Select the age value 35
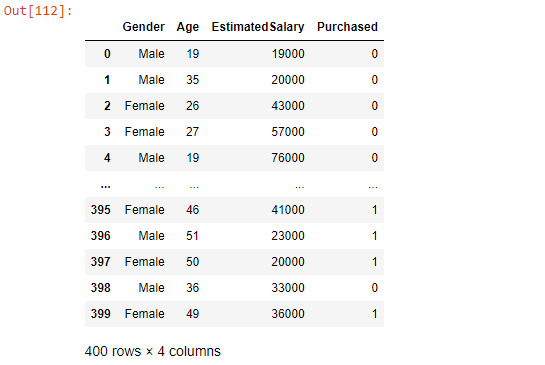The height and width of the screenshot is (365, 545). [192, 80]
